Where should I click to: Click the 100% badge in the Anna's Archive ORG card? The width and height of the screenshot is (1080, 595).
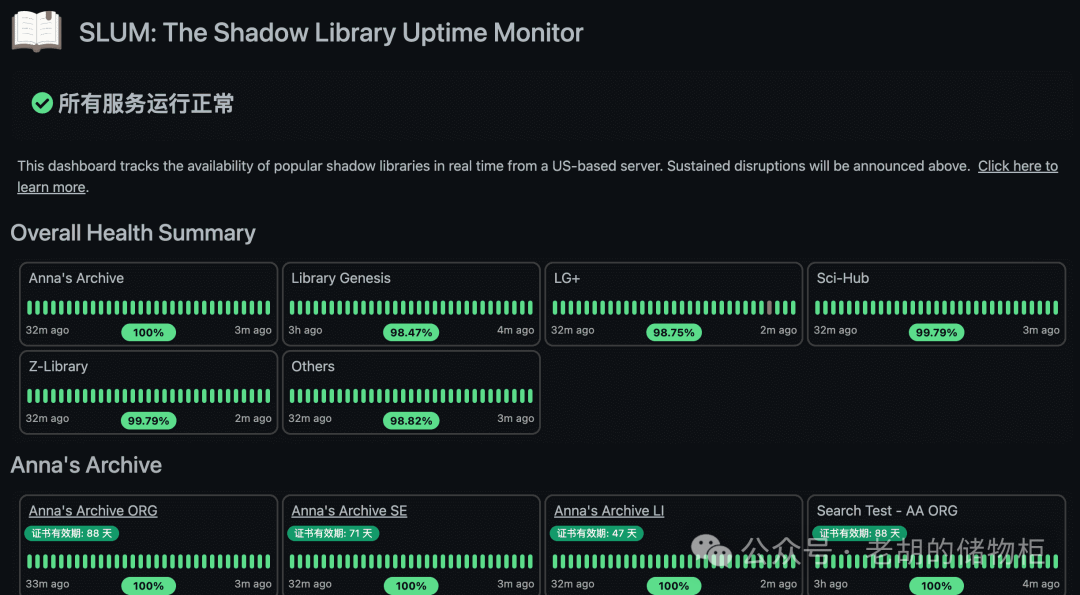(149, 586)
